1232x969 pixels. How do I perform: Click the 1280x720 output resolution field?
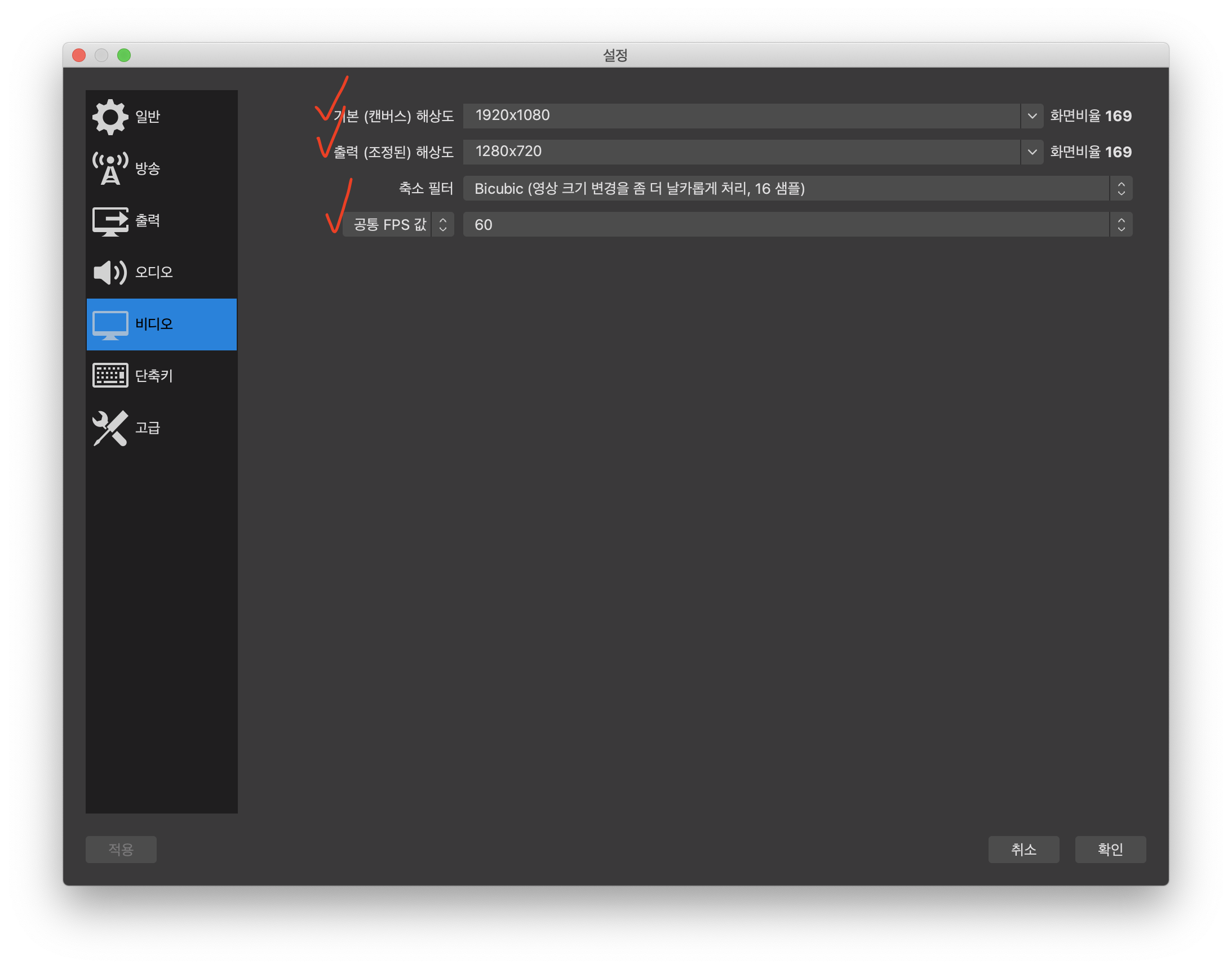tap(741, 152)
